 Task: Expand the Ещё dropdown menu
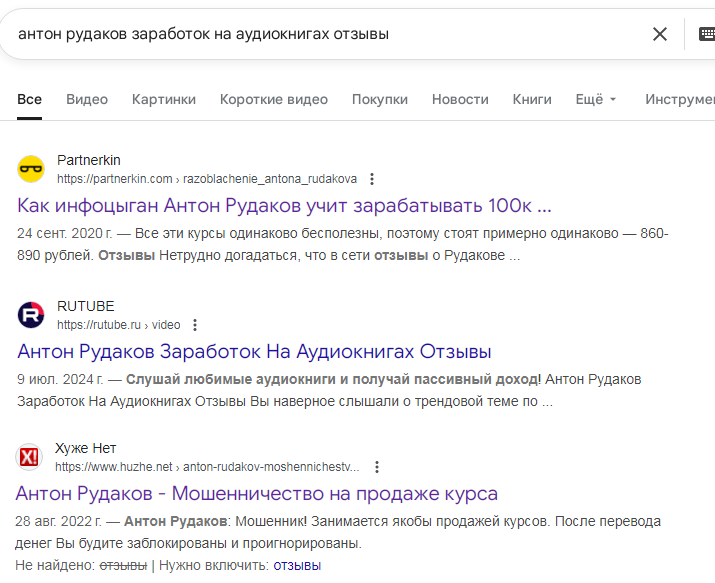tap(596, 99)
